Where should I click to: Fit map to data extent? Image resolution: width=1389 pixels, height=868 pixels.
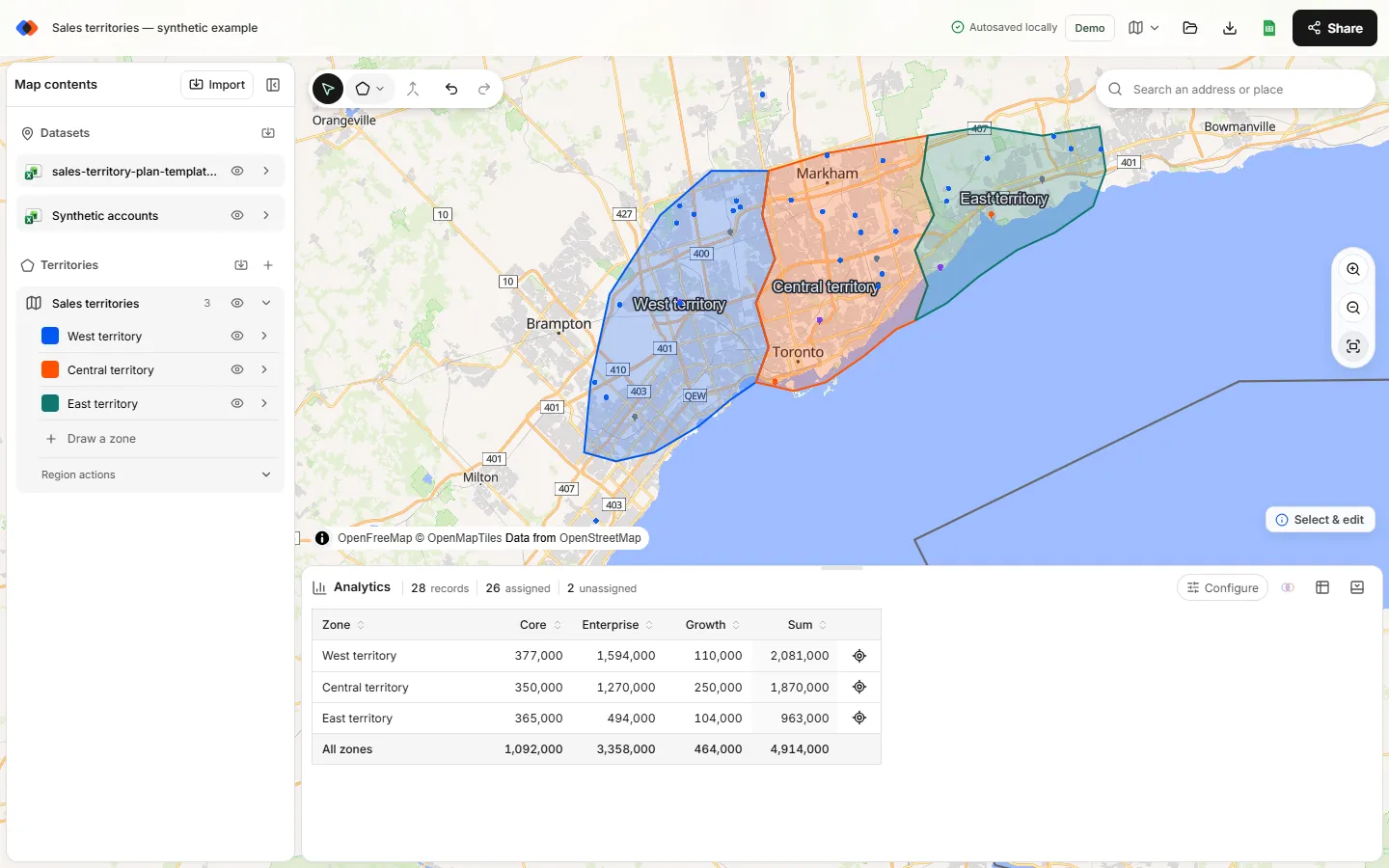click(x=1353, y=346)
